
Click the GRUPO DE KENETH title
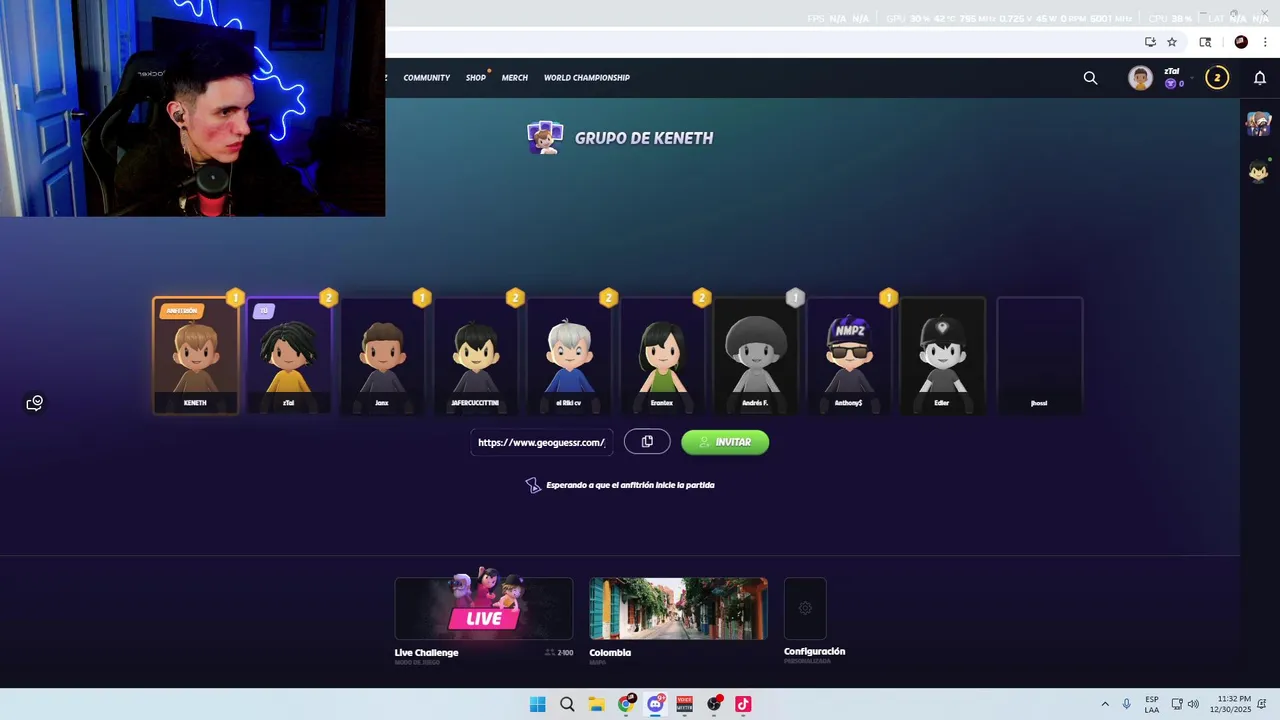click(x=644, y=138)
